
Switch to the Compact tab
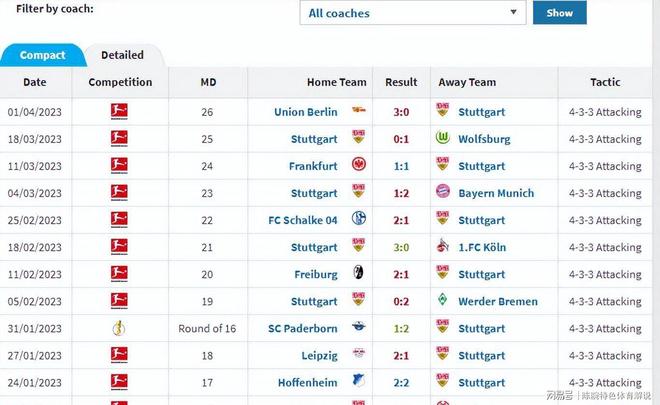point(42,55)
